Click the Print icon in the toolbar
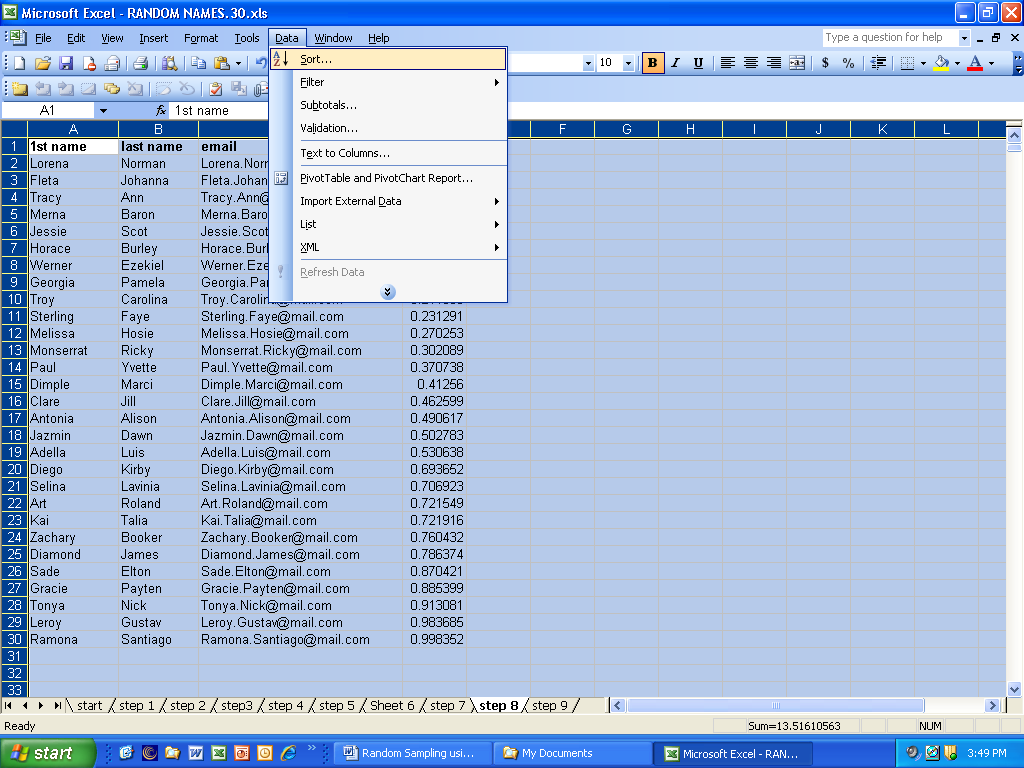The image size is (1024, 768). (x=140, y=63)
